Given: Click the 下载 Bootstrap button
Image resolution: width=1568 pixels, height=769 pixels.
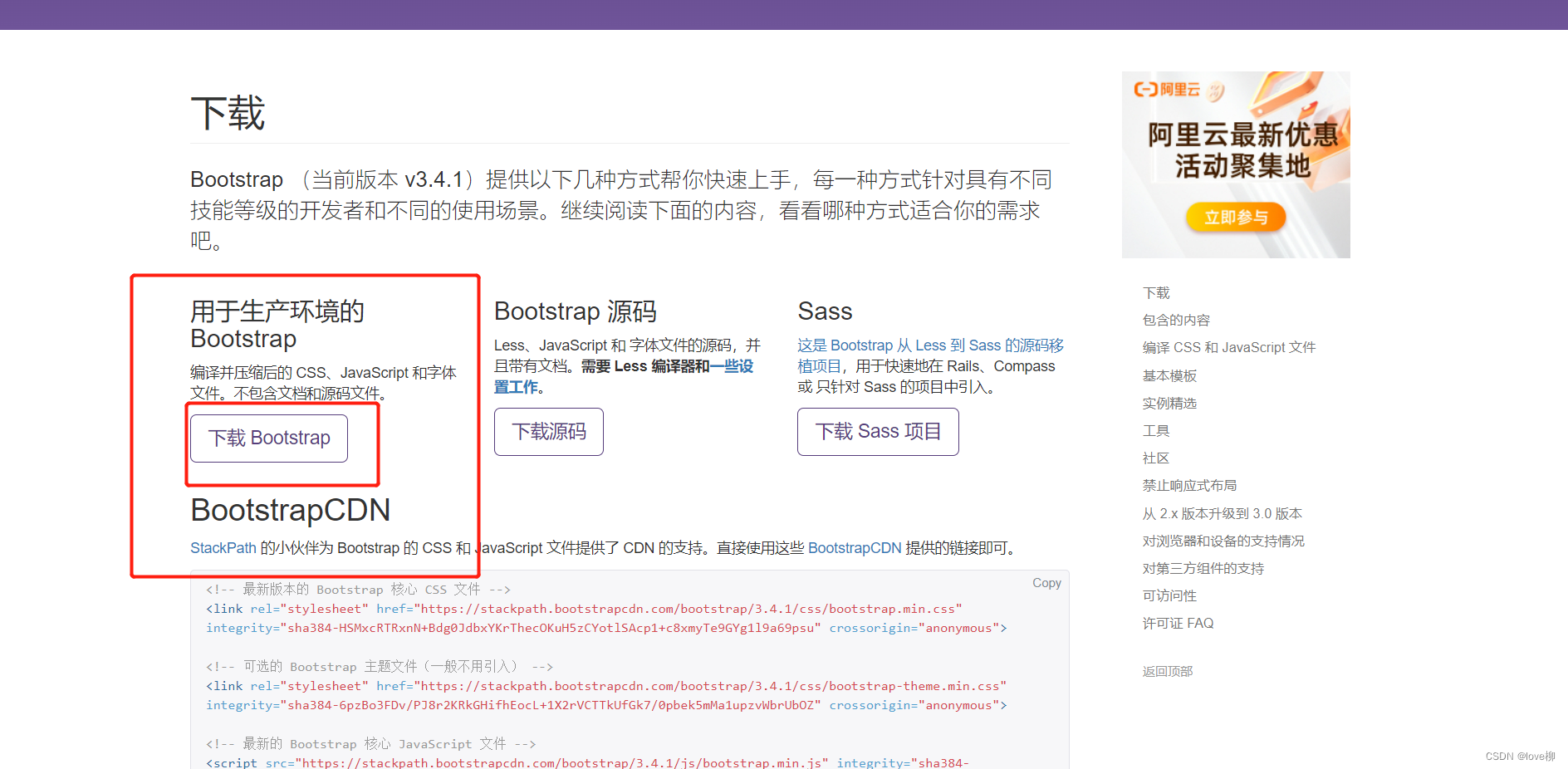Looking at the screenshot, I should pos(269,438).
